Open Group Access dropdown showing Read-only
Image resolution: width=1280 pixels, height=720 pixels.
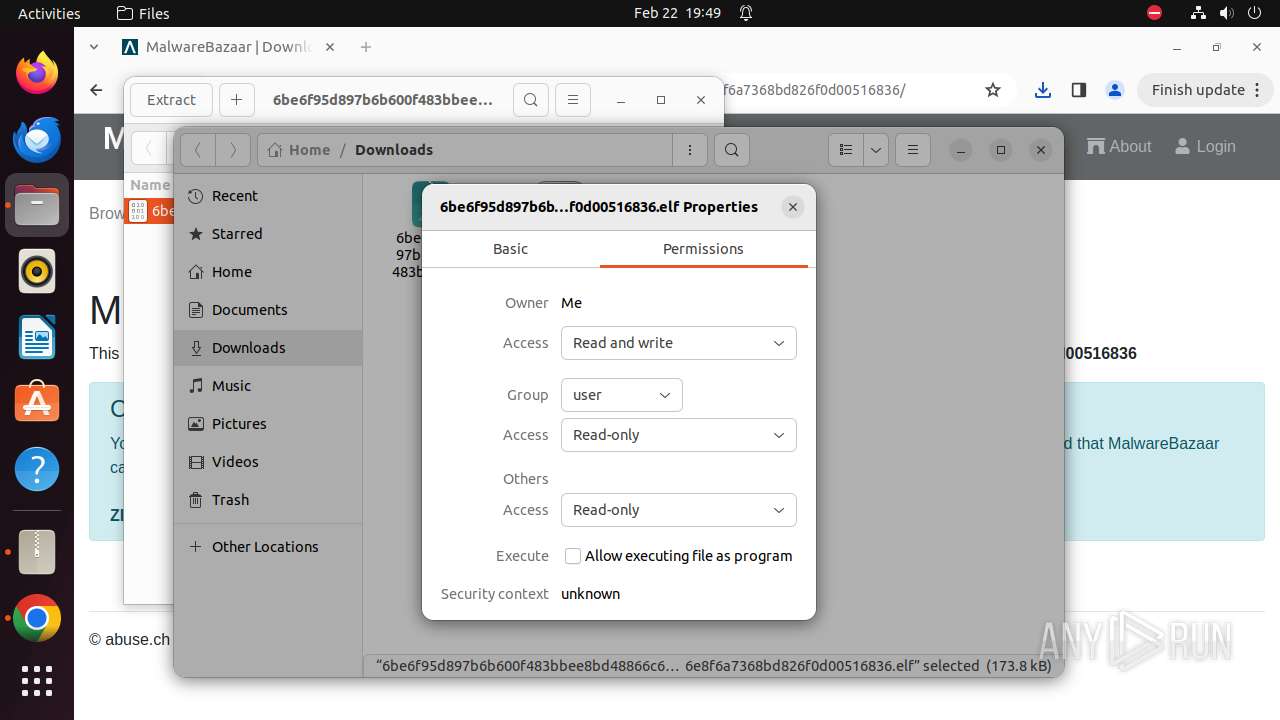(678, 435)
